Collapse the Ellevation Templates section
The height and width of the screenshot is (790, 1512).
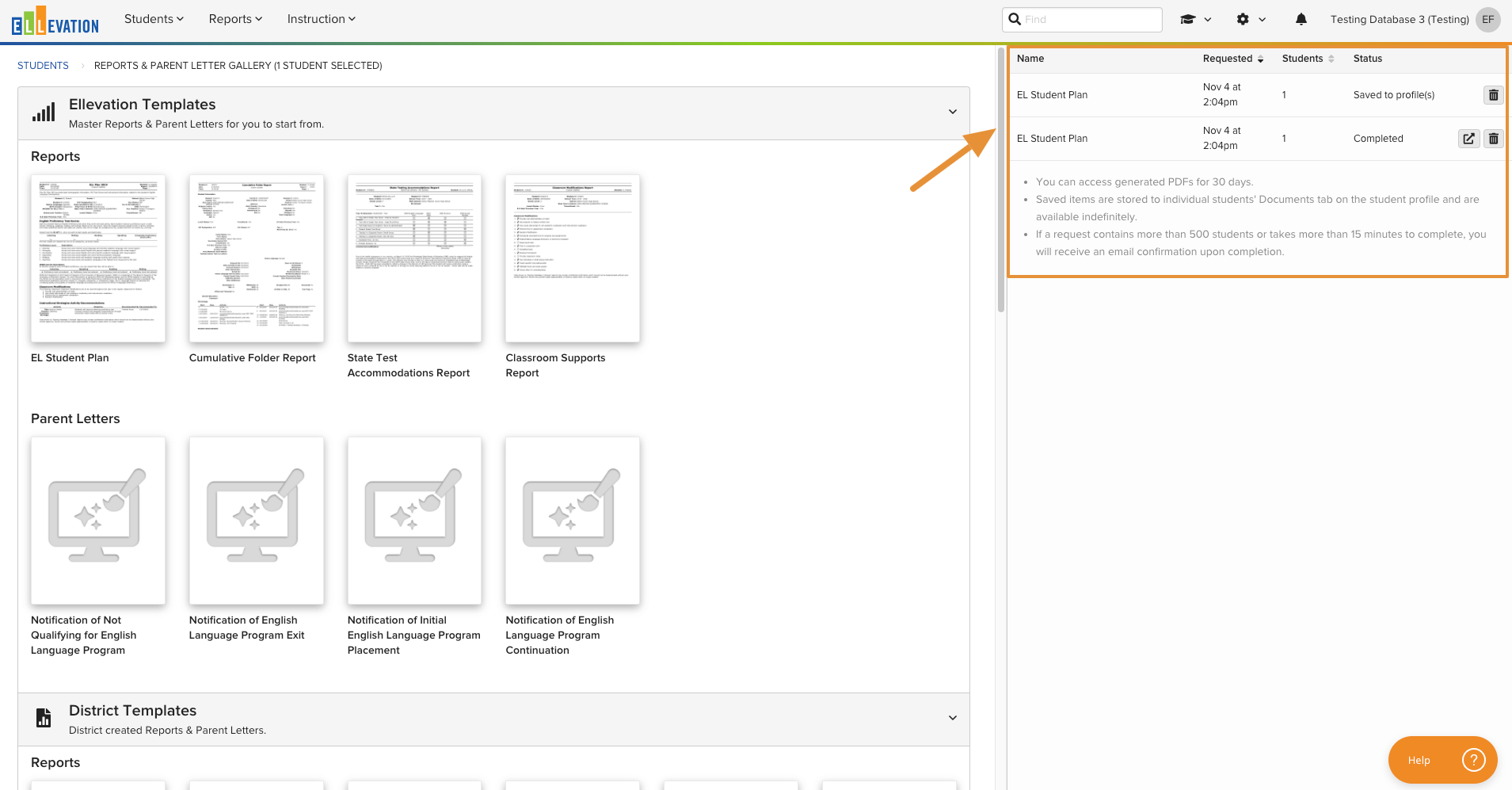pyautogui.click(x=953, y=112)
